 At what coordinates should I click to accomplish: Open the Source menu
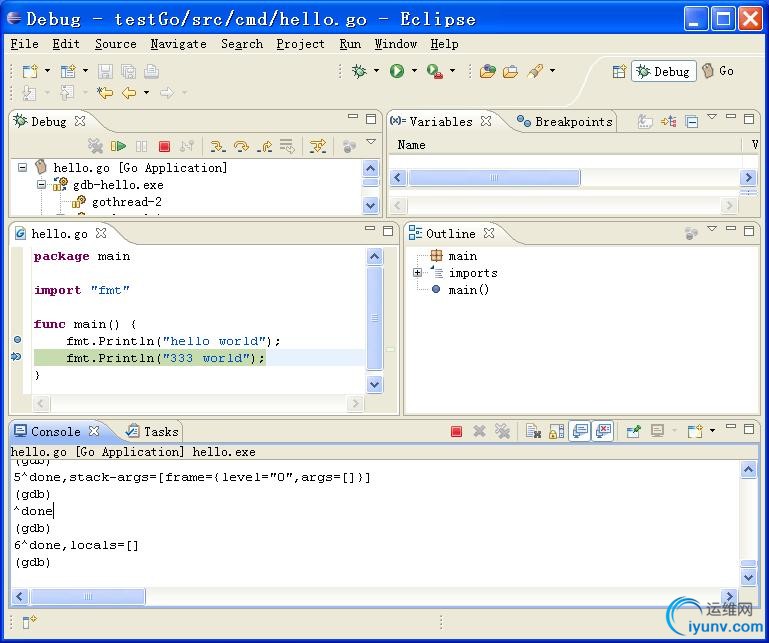tap(116, 44)
